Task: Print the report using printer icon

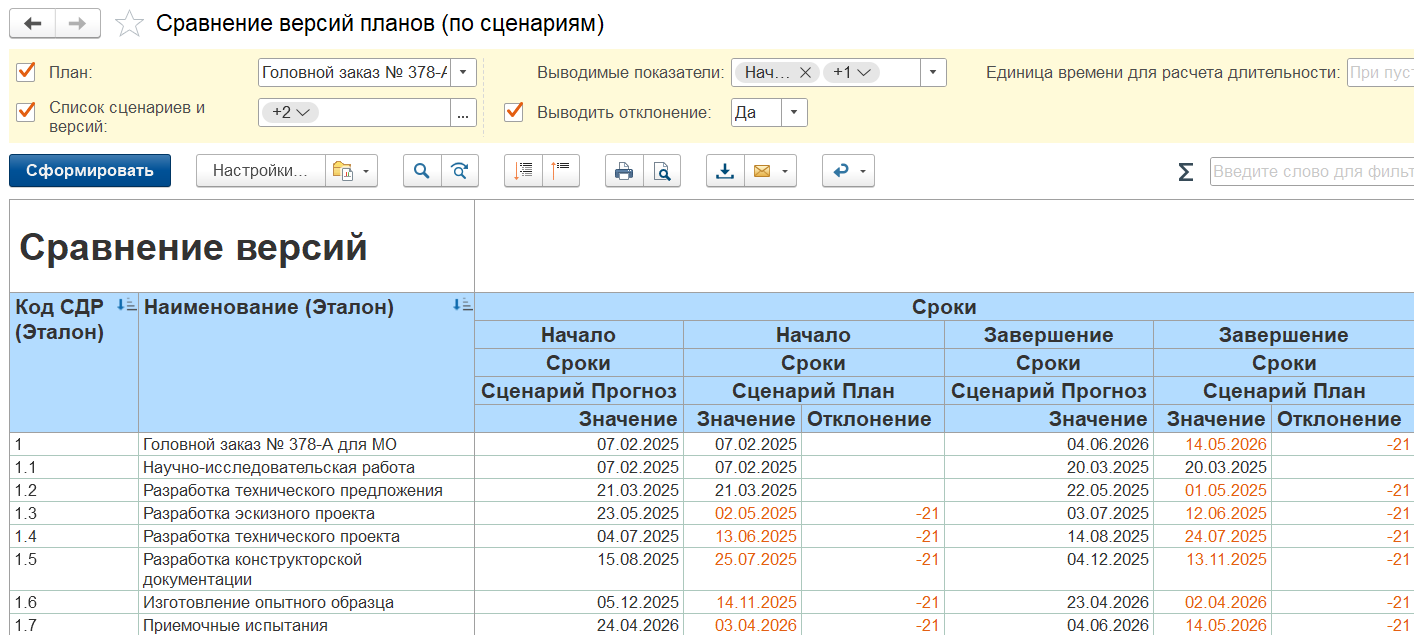Action: click(624, 171)
